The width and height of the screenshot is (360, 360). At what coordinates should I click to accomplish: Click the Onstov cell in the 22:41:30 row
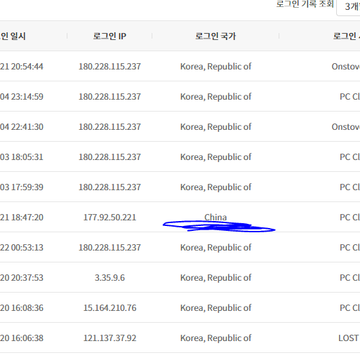pos(346,127)
